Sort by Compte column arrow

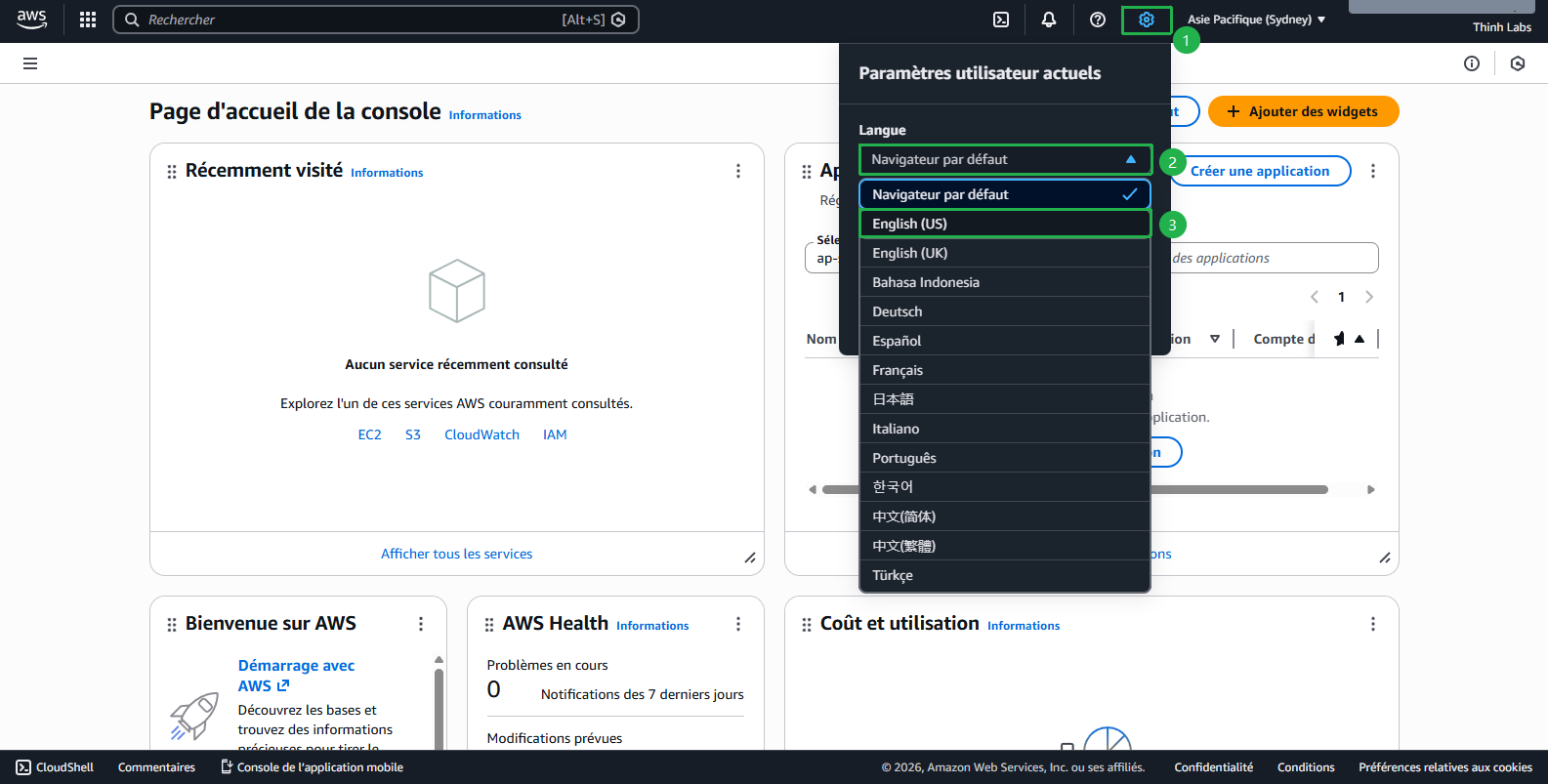coord(1360,339)
